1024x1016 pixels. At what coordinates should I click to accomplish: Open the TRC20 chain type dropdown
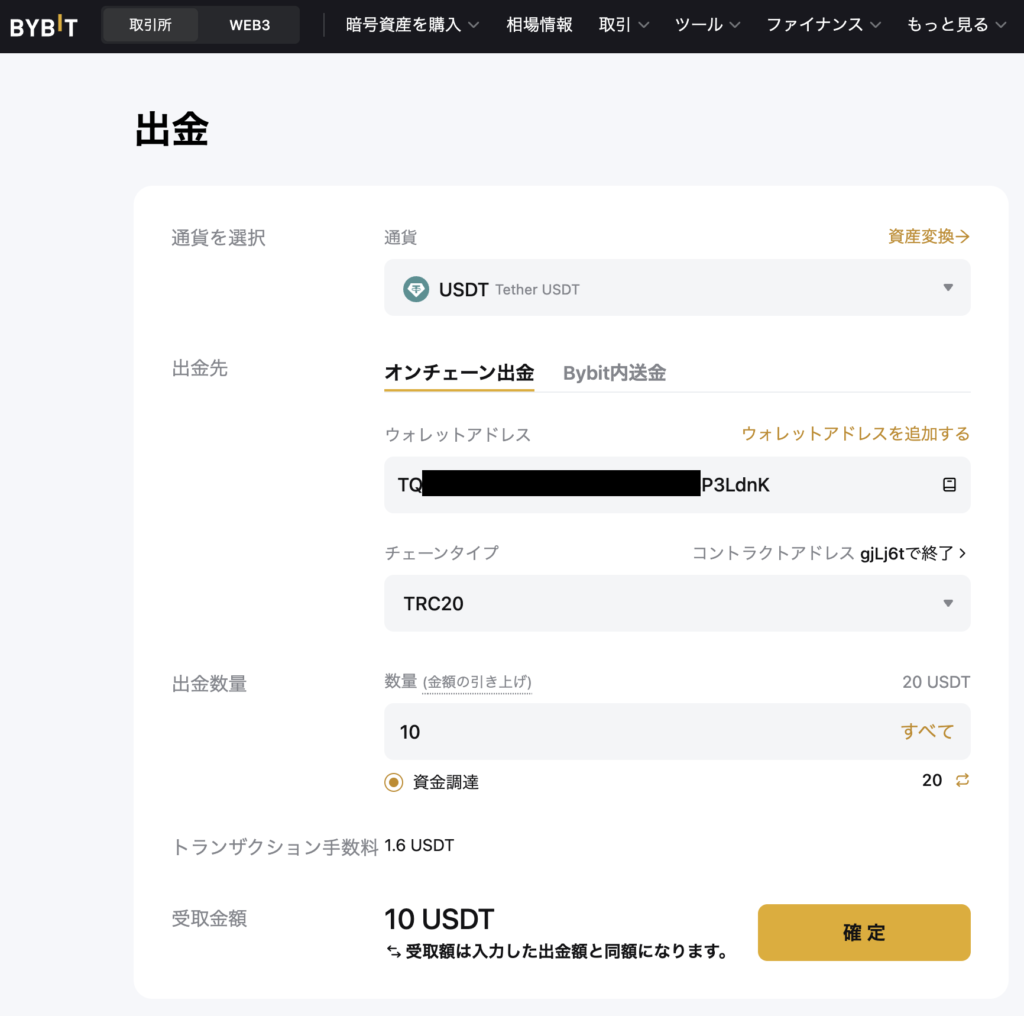click(x=677, y=603)
